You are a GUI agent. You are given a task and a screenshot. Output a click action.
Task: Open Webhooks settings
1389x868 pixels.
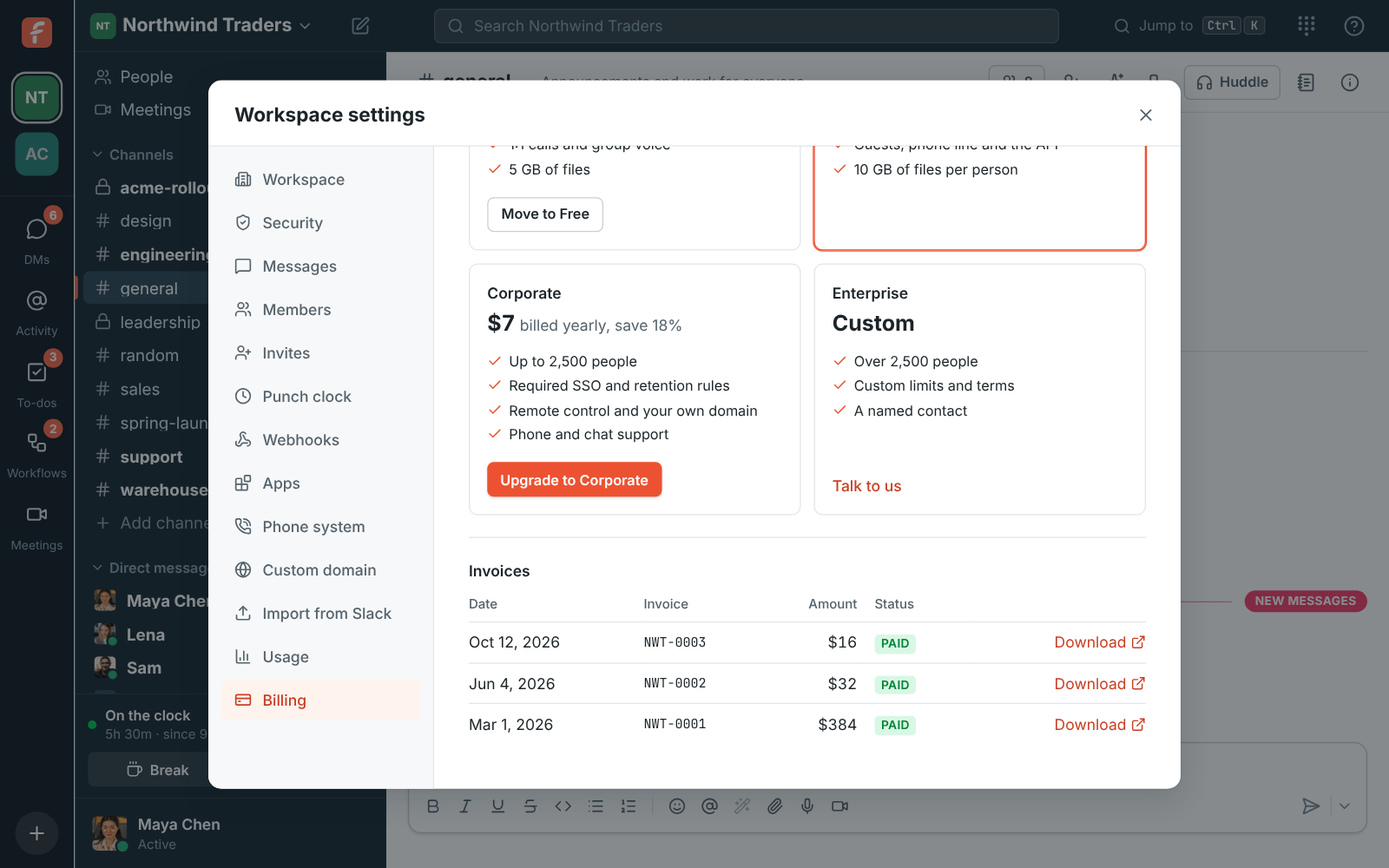320,439
